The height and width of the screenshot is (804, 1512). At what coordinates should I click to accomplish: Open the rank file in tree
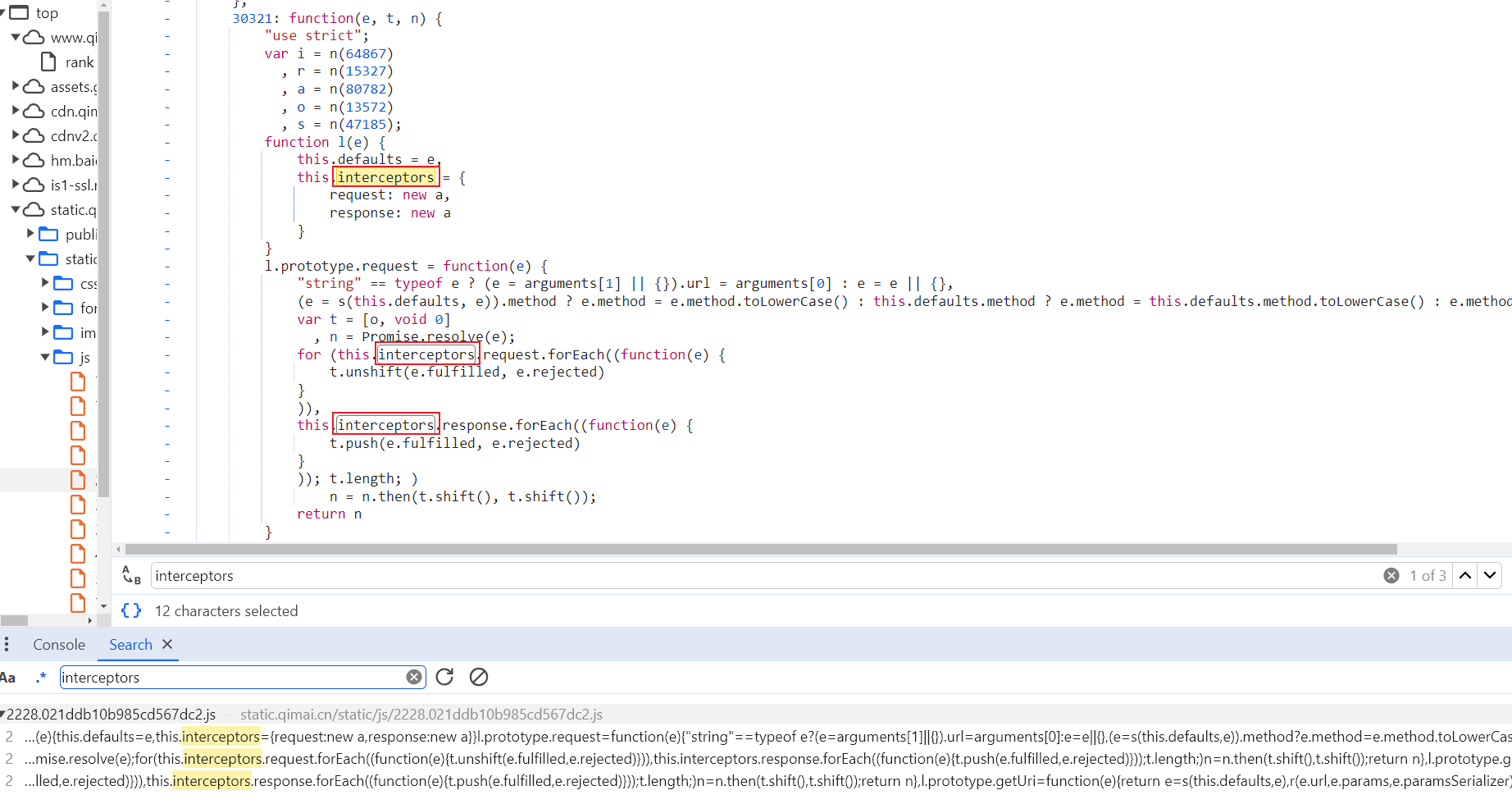click(80, 62)
